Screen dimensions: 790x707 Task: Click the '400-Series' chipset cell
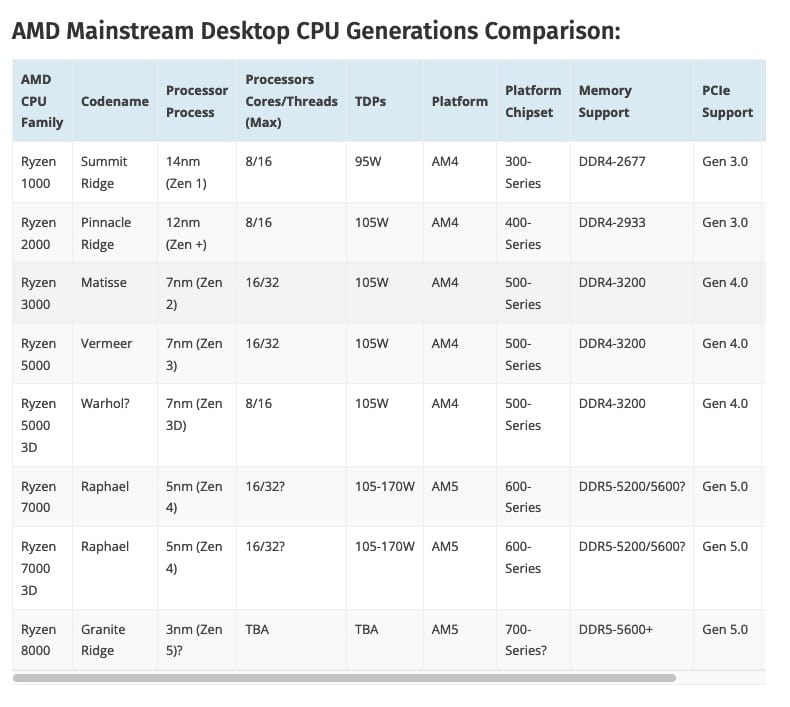533,233
